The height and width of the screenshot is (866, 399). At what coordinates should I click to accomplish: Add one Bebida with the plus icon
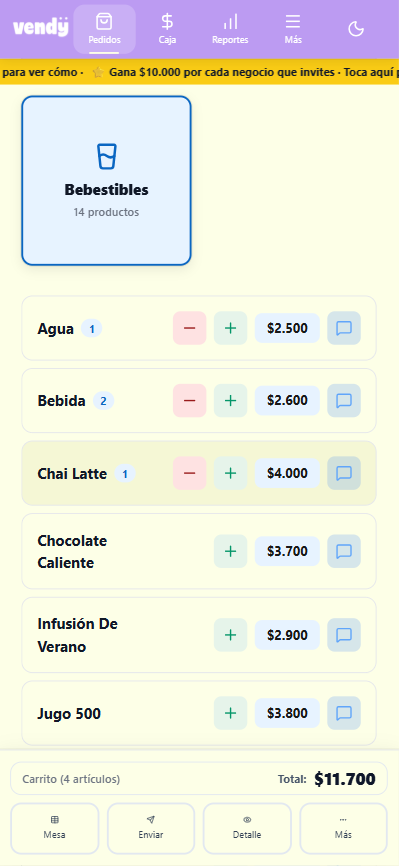coord(230,400)
